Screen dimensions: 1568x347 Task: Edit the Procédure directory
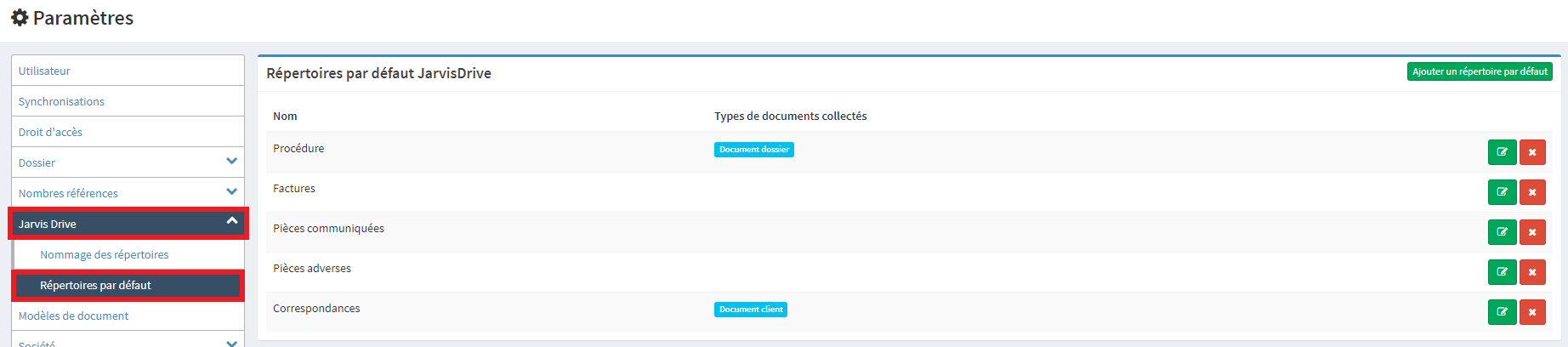pos(1502,152)
